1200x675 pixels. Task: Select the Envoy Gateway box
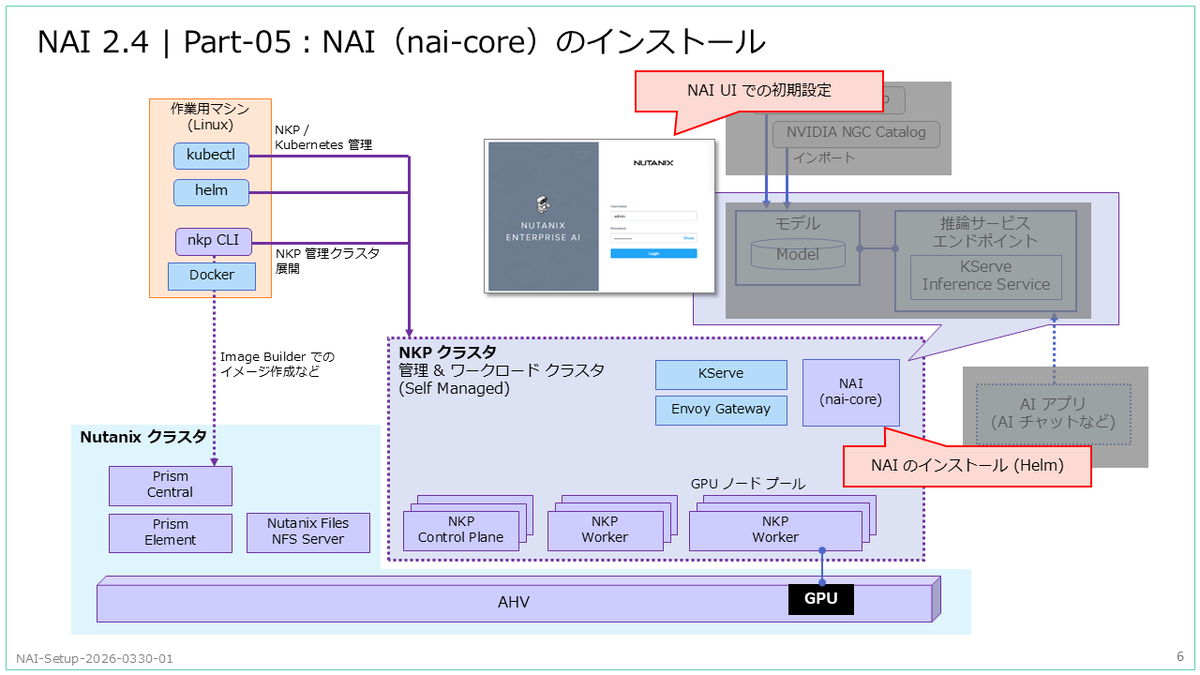[720, 410]
